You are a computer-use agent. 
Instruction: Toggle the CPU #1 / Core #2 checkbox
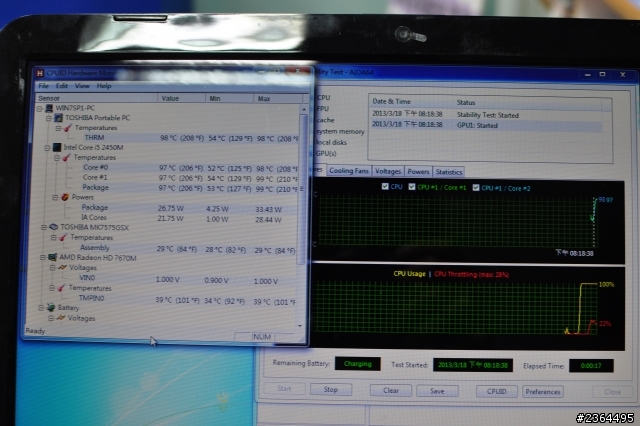[x=476, y=187]
